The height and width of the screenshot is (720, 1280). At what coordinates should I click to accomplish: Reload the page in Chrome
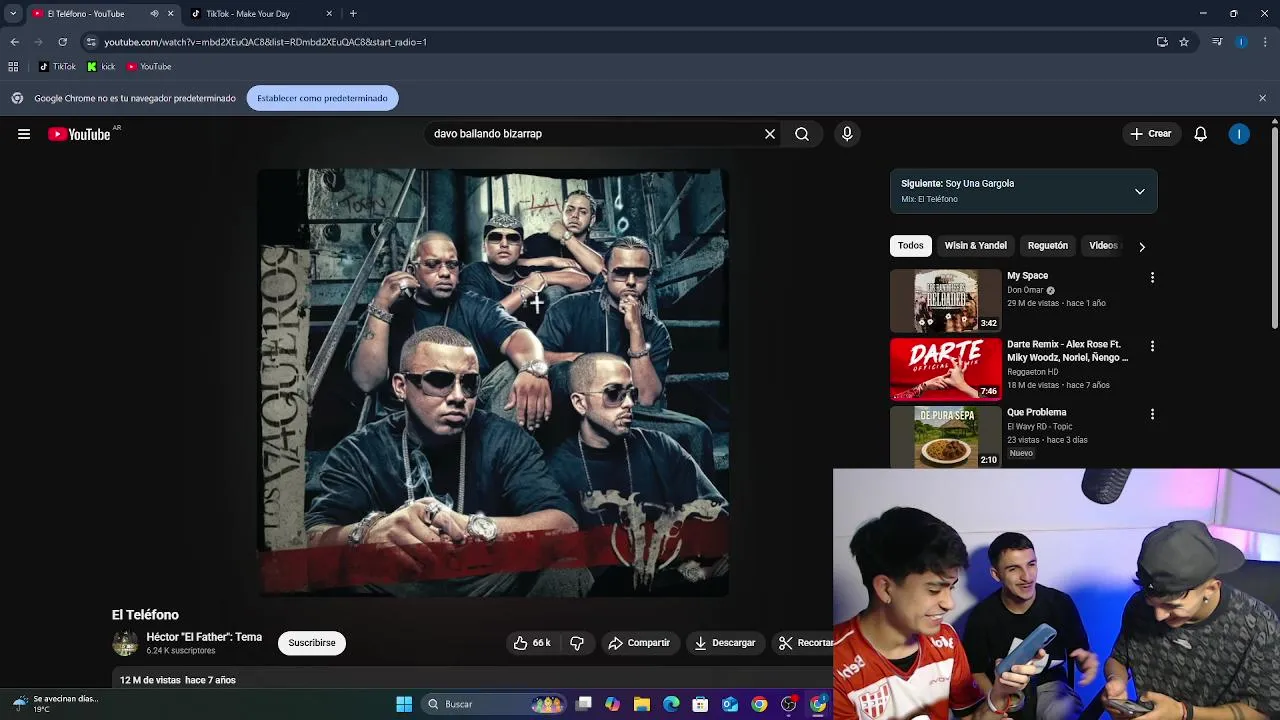pos(62,42)
